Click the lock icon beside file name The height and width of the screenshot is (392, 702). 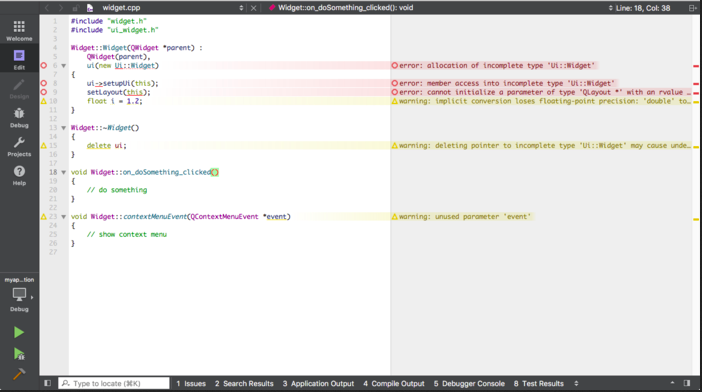pos(75,8)
